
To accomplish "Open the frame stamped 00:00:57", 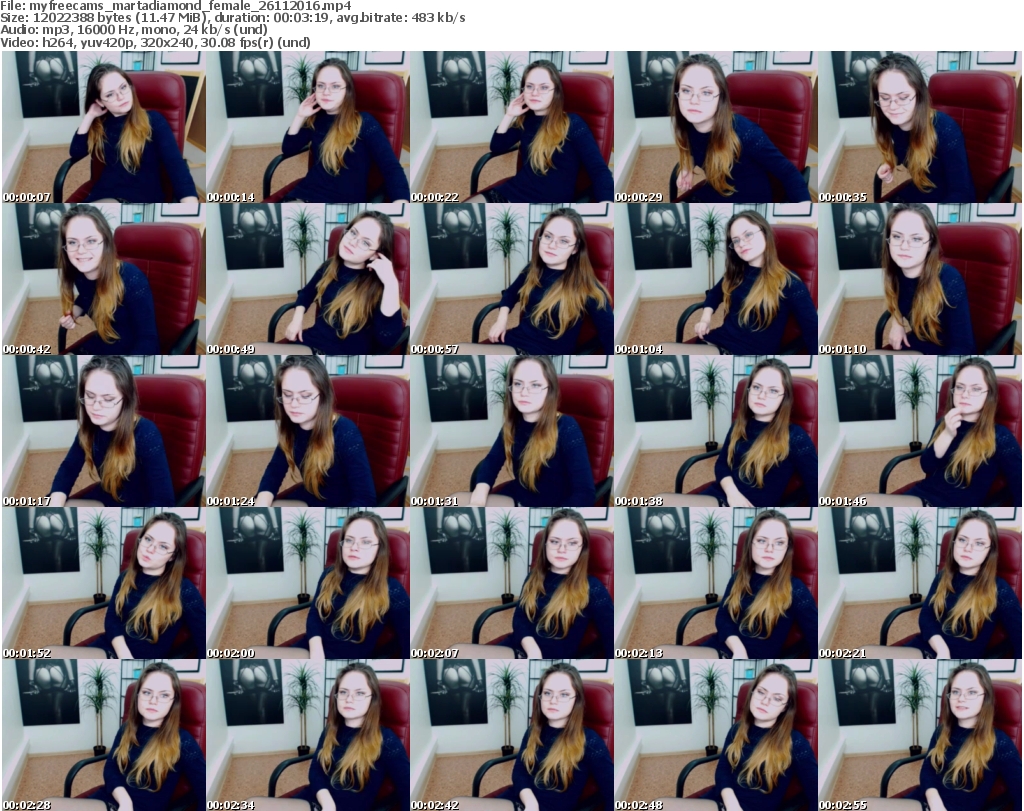I will coord(512,279).
